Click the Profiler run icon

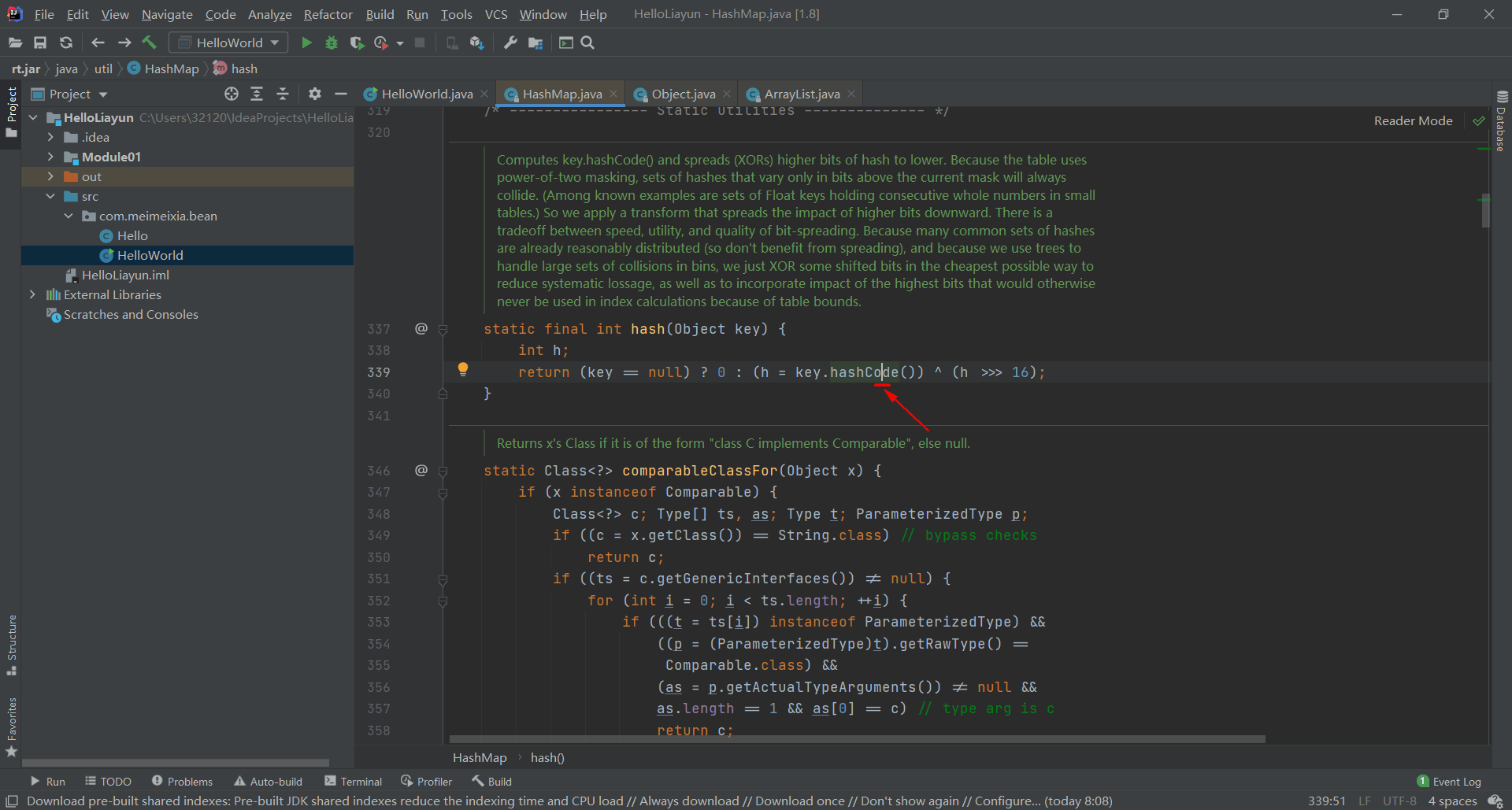(381, 43)
